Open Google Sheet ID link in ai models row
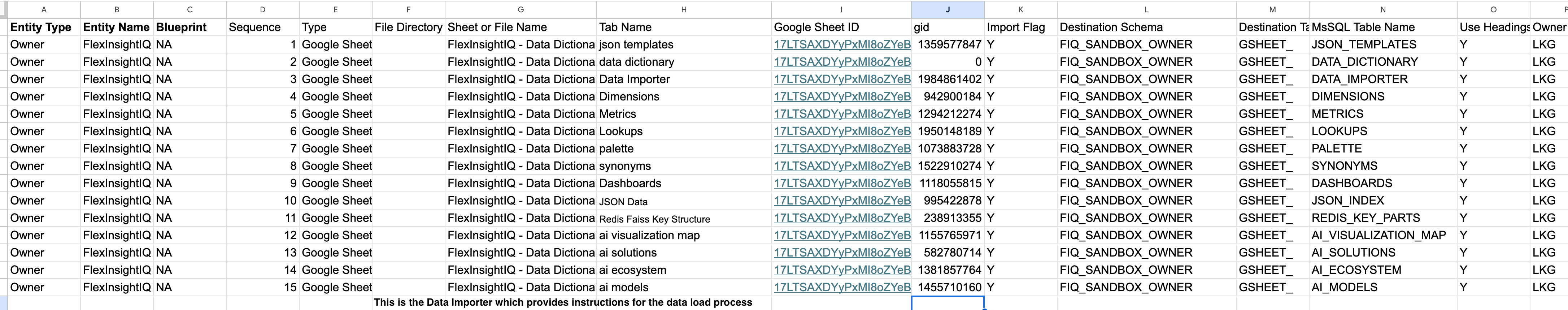This screenshot has height=310, width=1568. coord(842,288)
